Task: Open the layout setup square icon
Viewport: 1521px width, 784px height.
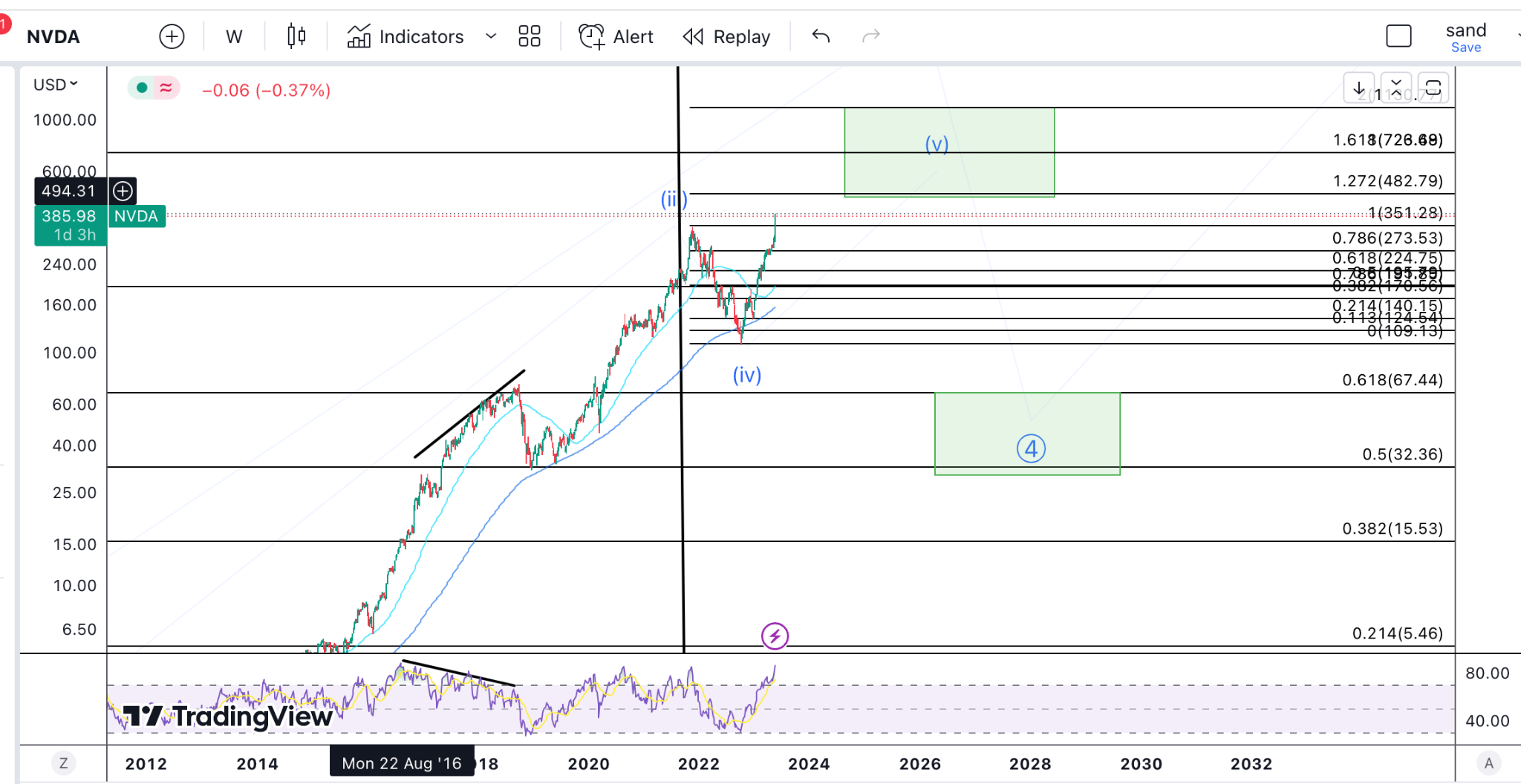Action: pos(1398,36)
